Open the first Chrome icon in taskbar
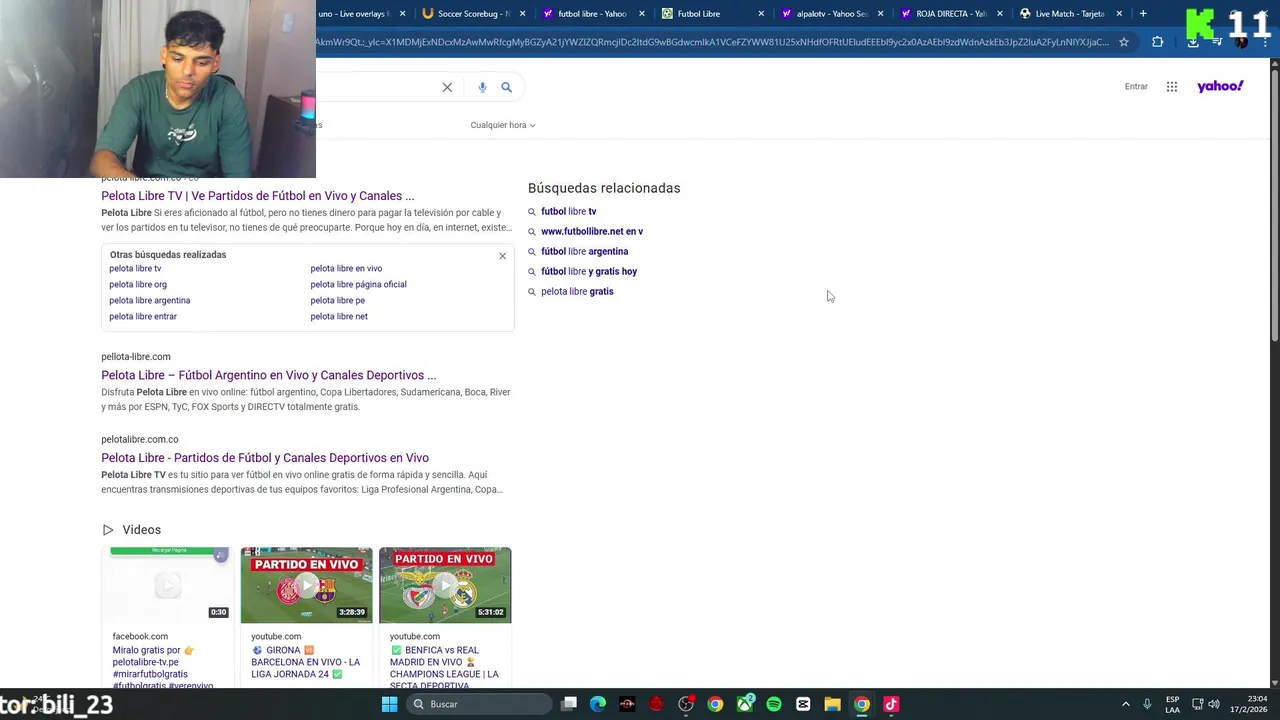This screenshot has width=1280, height=720. tap(715, 704)
